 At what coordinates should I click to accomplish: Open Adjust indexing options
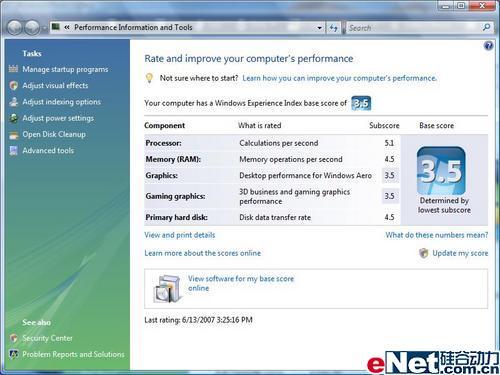click(62, 102)
